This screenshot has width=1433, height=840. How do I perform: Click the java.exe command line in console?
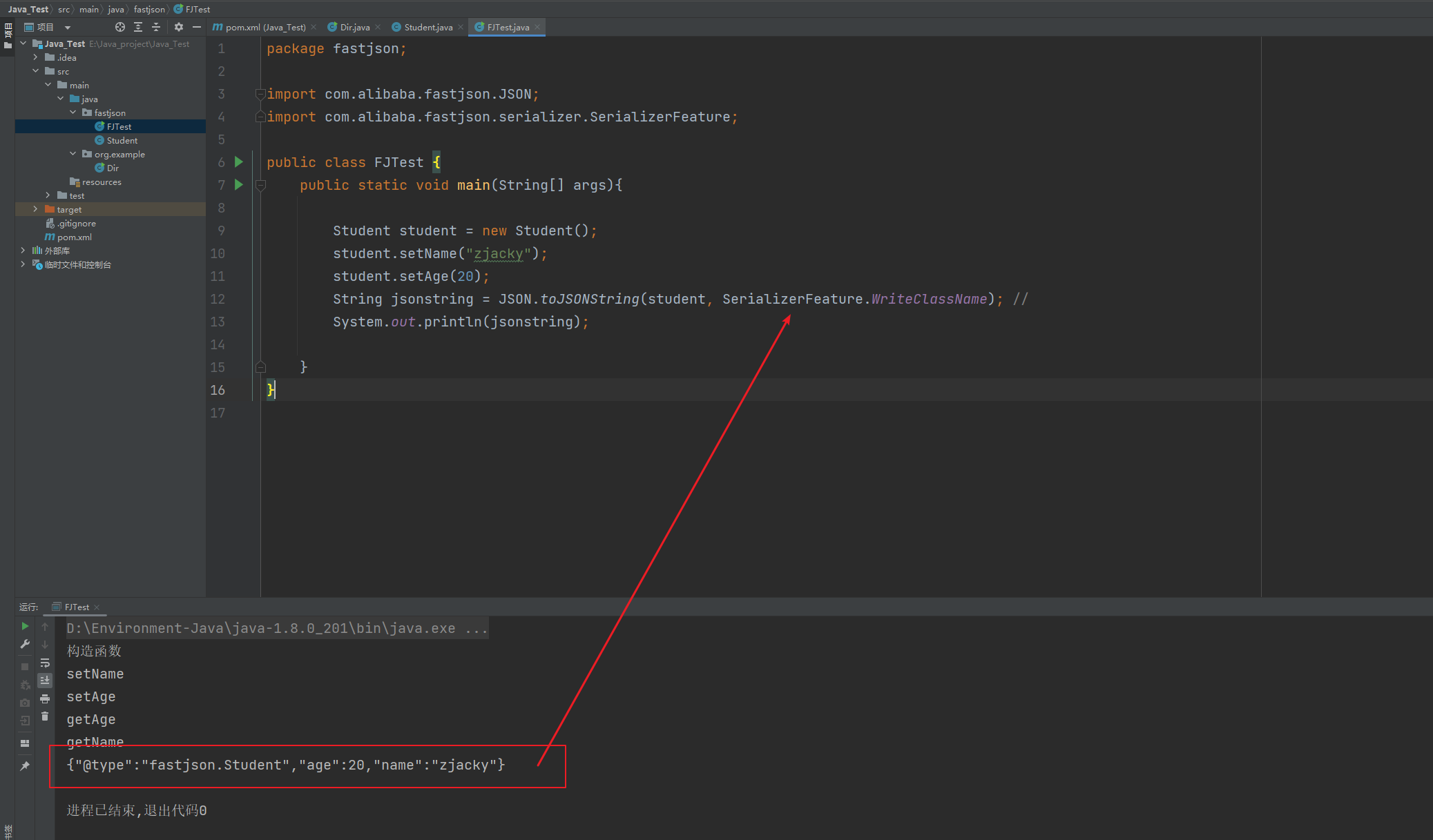pos(277,628)
